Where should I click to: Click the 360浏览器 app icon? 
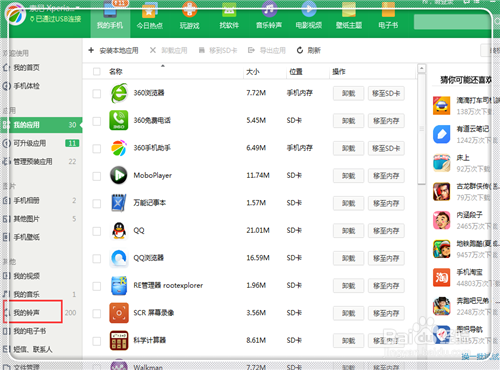[x=119, y=93]
